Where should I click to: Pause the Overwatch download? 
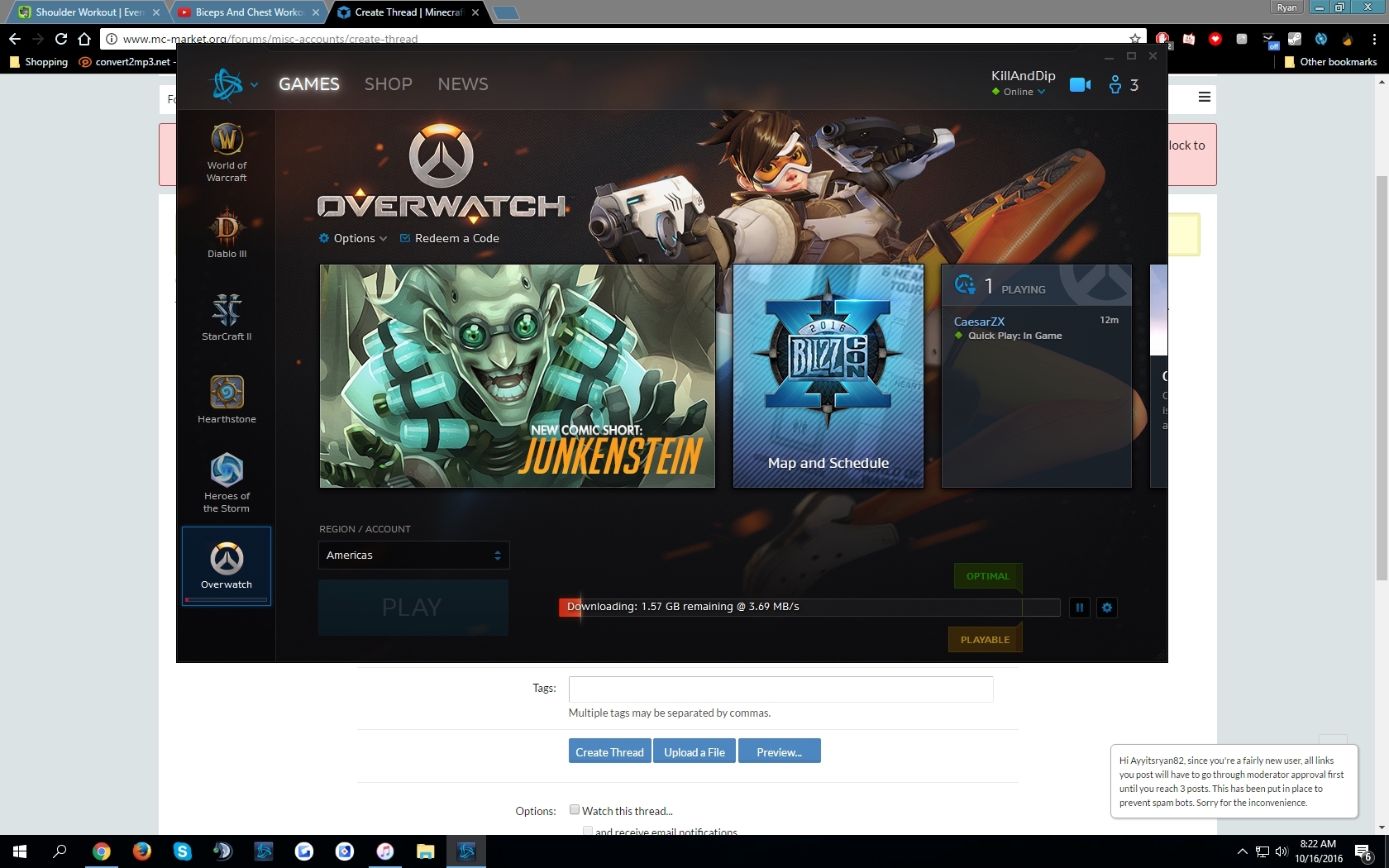pyautogui.click(x=1080, y=608)
